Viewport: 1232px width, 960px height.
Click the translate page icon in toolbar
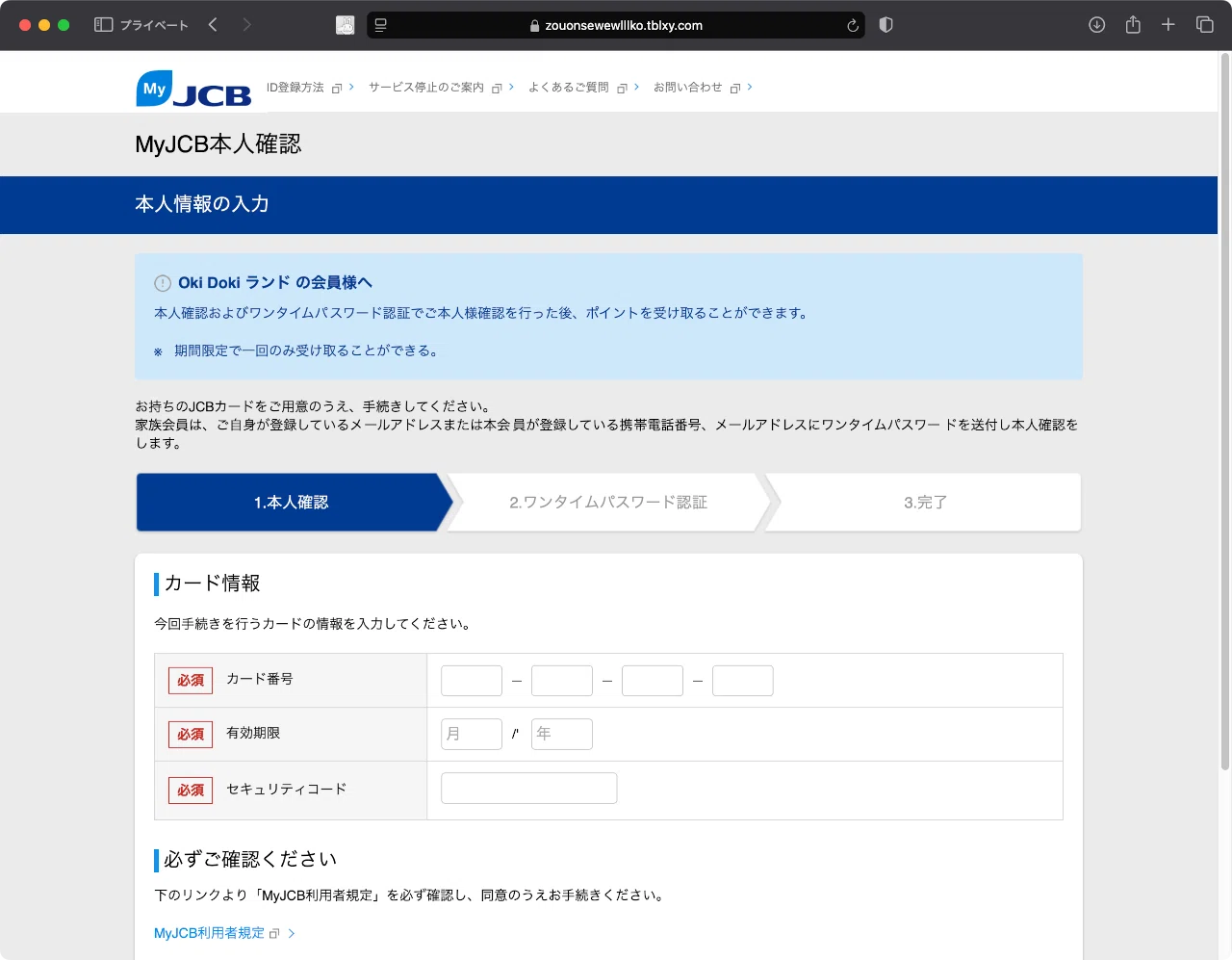coord(345,25)
